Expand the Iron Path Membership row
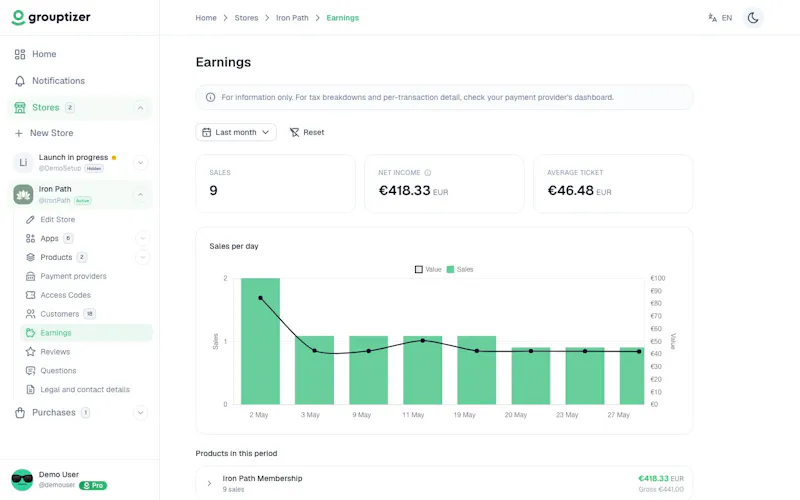The width and height of the screenshot is (800, 500). click(209, 483)
